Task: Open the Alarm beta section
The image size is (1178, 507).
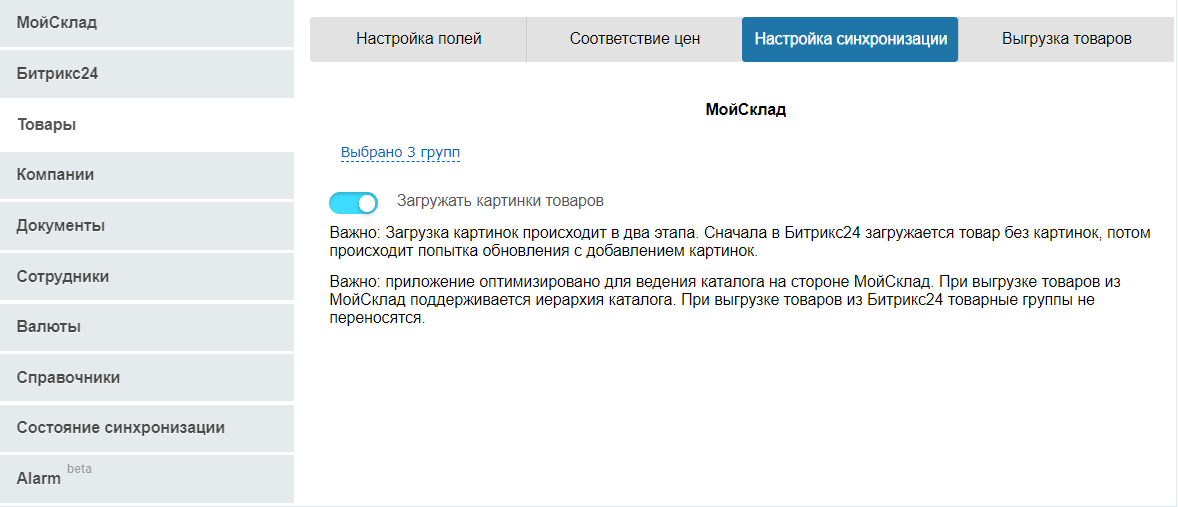Action: (146, 478)
